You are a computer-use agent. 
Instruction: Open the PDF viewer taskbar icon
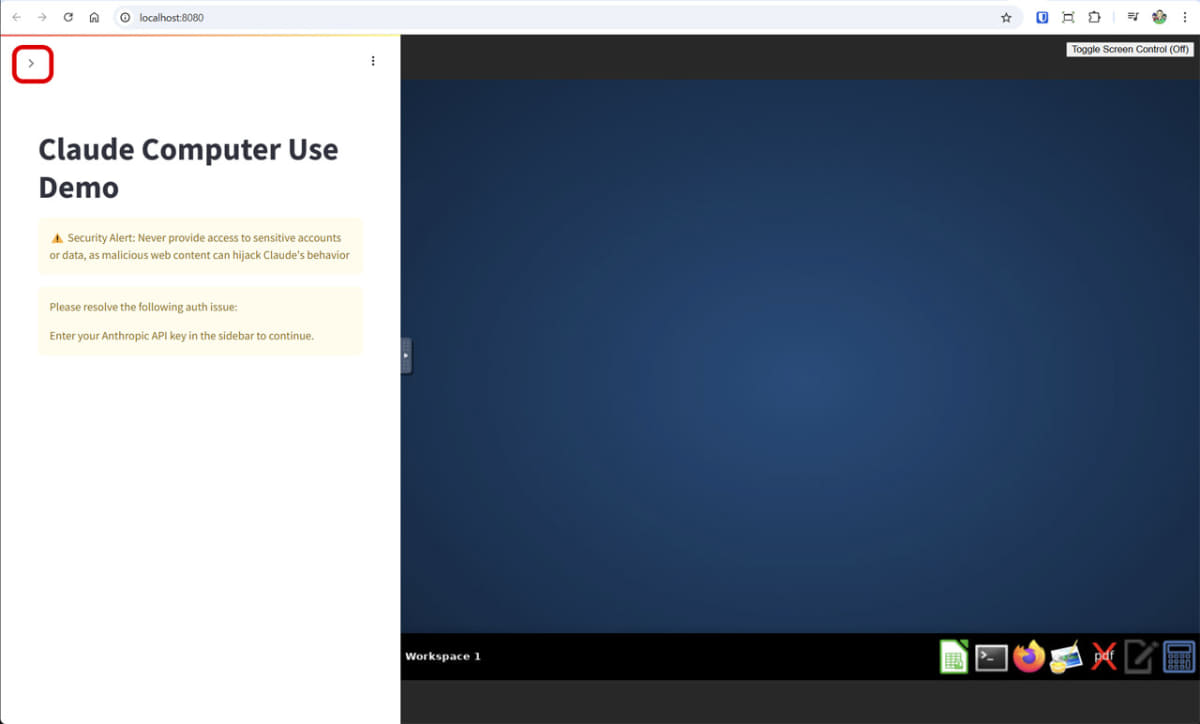[1104, 657]
